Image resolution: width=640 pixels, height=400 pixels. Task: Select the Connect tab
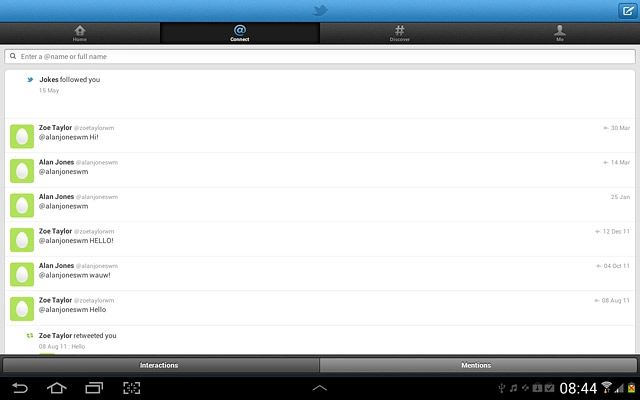pos(240,33)
